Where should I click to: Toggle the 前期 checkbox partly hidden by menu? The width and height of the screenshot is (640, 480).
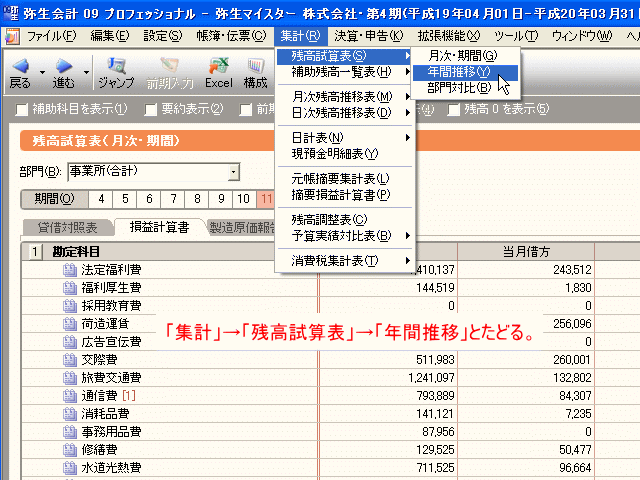point(246,109)
